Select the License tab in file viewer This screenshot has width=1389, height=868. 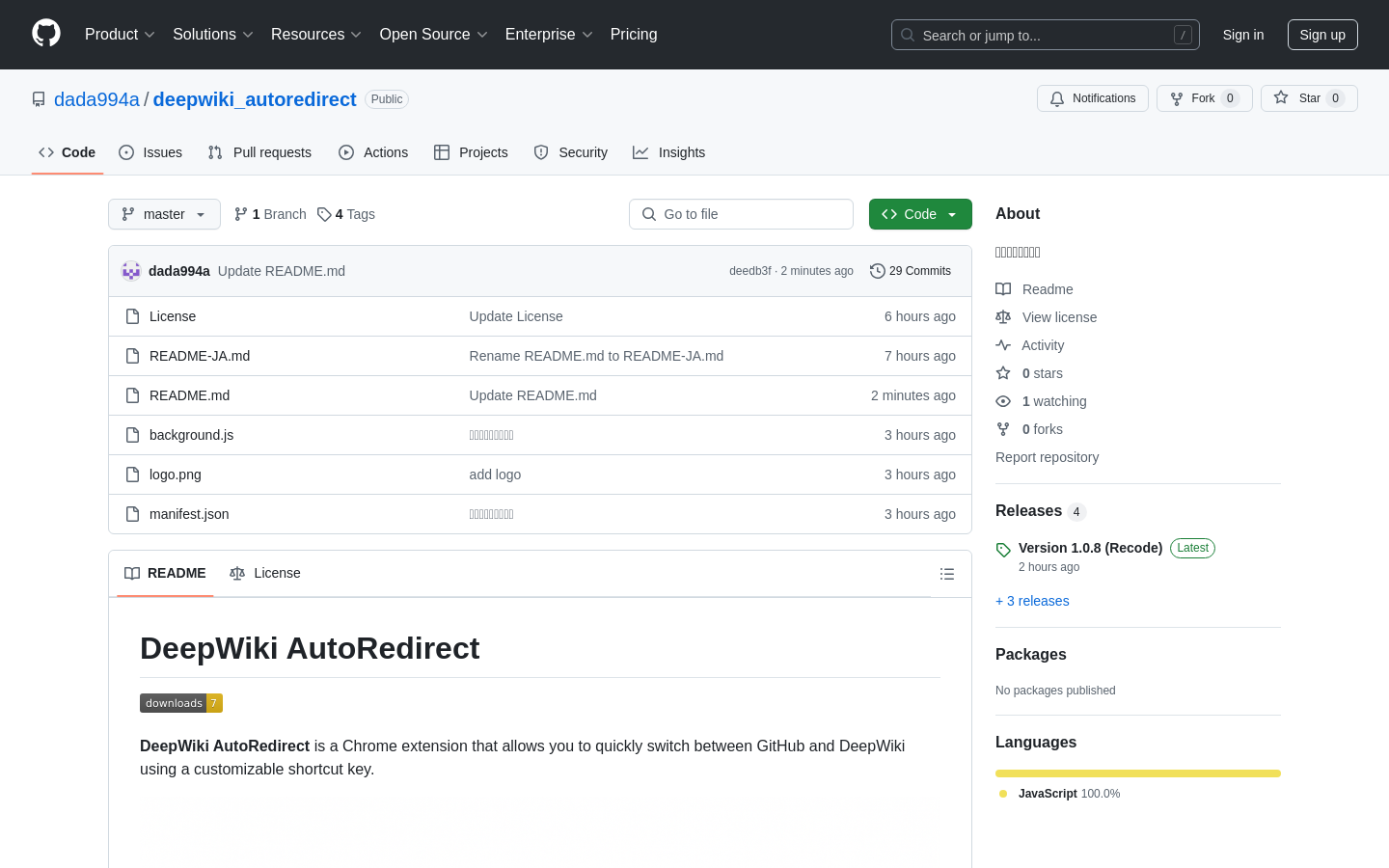tap(265, 573)
